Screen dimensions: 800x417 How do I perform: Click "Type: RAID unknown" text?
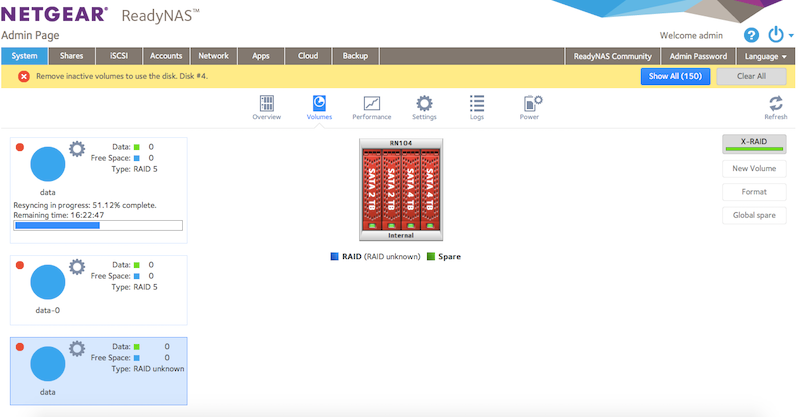point(148,369)
